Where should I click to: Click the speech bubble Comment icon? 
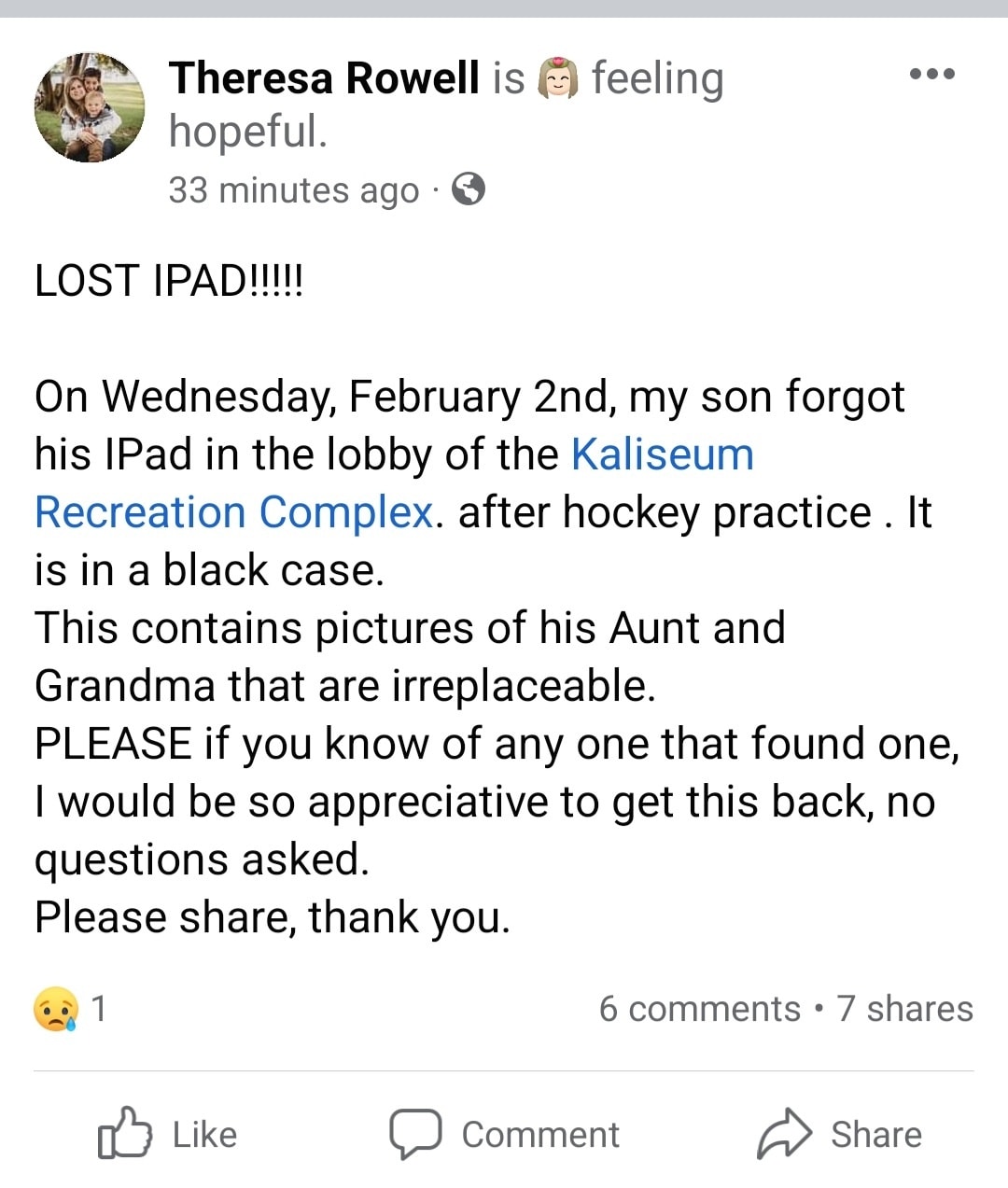[x=414, y=1133]
